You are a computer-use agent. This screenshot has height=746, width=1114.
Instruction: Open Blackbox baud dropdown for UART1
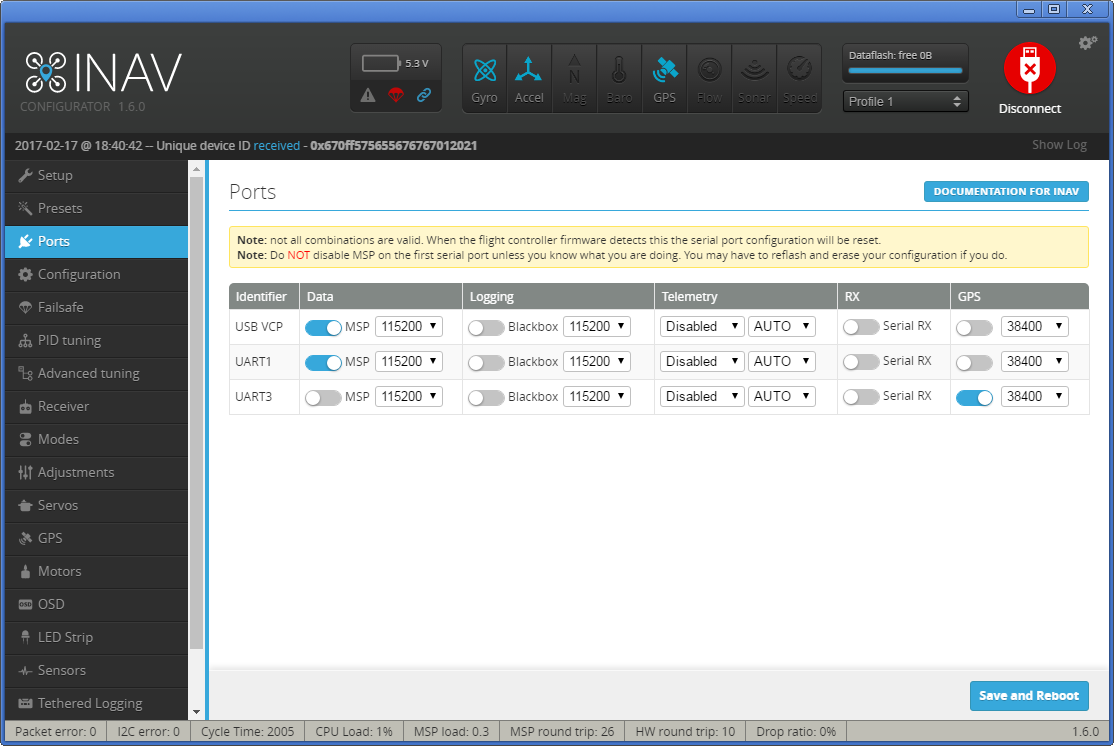[597, 361]
